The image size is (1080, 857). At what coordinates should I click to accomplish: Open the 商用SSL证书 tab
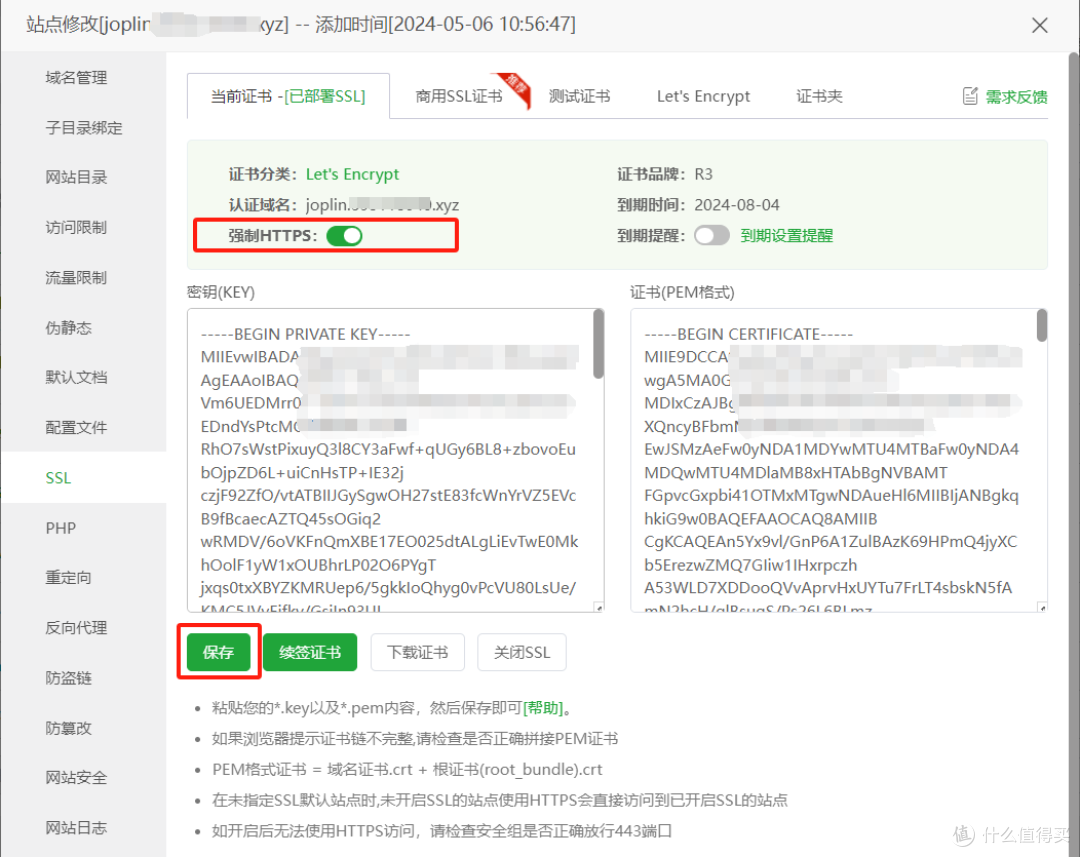coord(459,96)
